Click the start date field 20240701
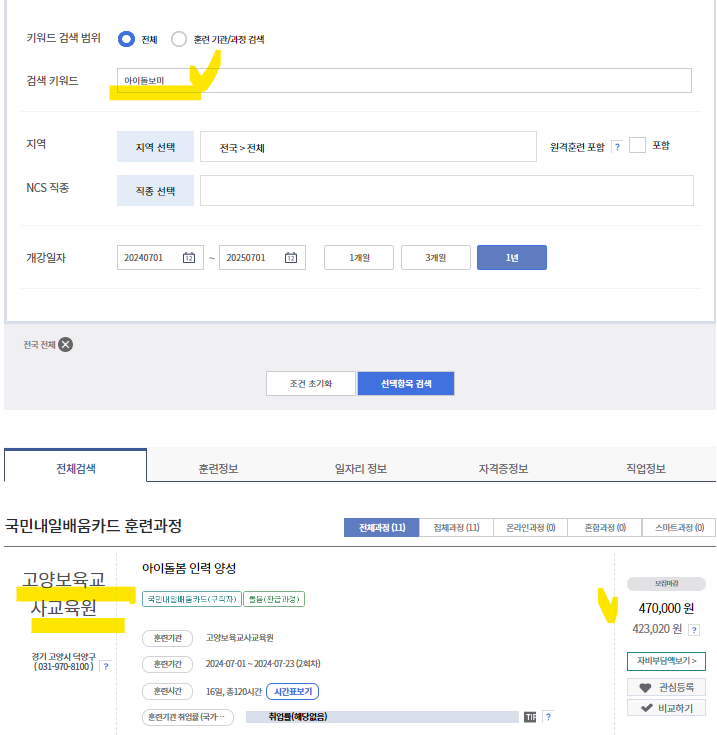Screen dimensions: 717x735 (160, 257)
